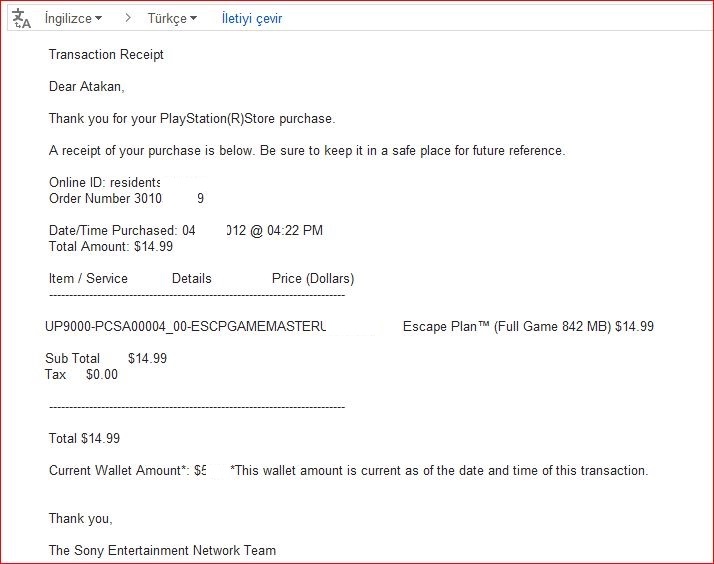Click the UP9000-PCSA00004 product code

coord(186,326)
